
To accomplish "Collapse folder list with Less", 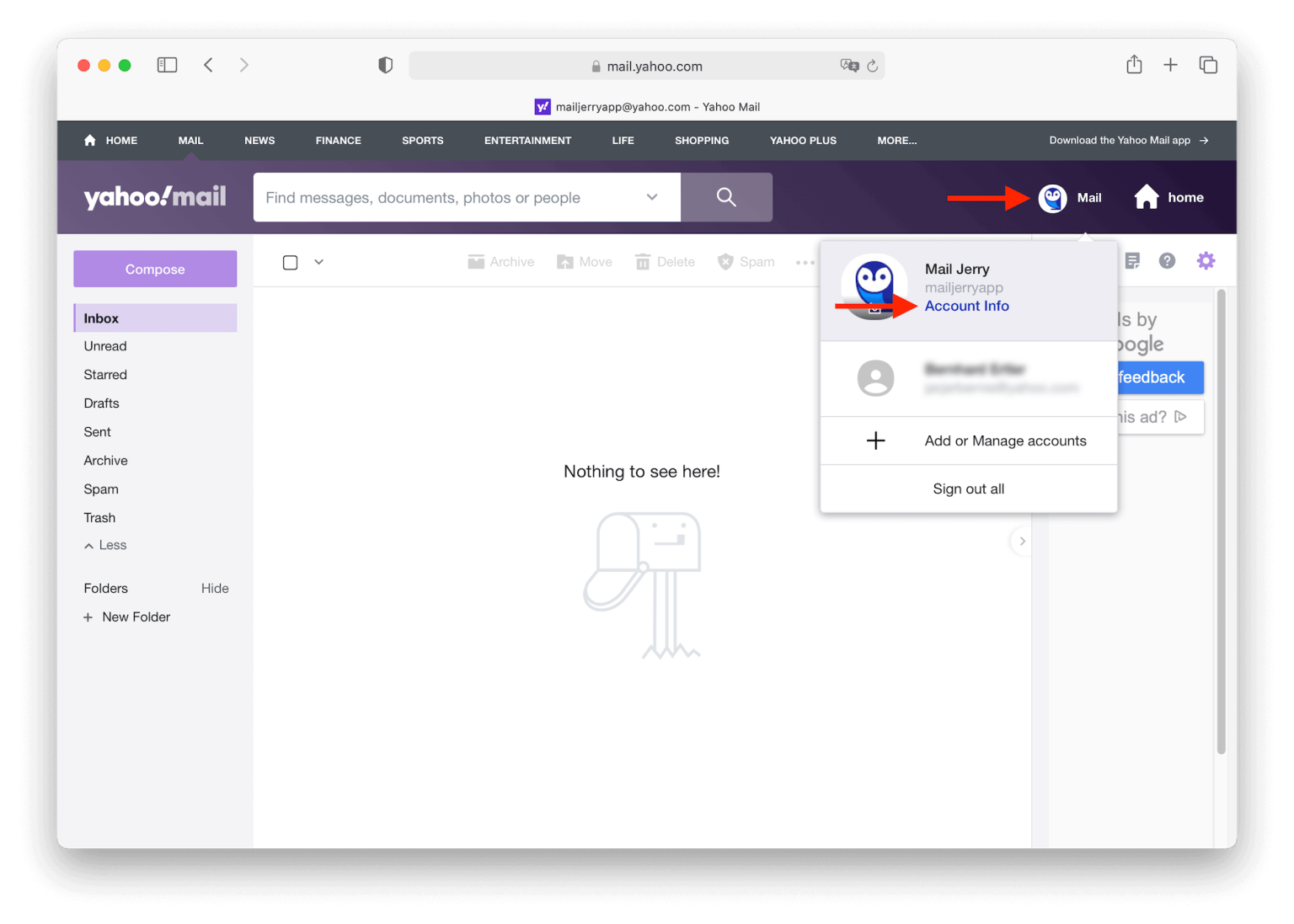I will (105, 545).
